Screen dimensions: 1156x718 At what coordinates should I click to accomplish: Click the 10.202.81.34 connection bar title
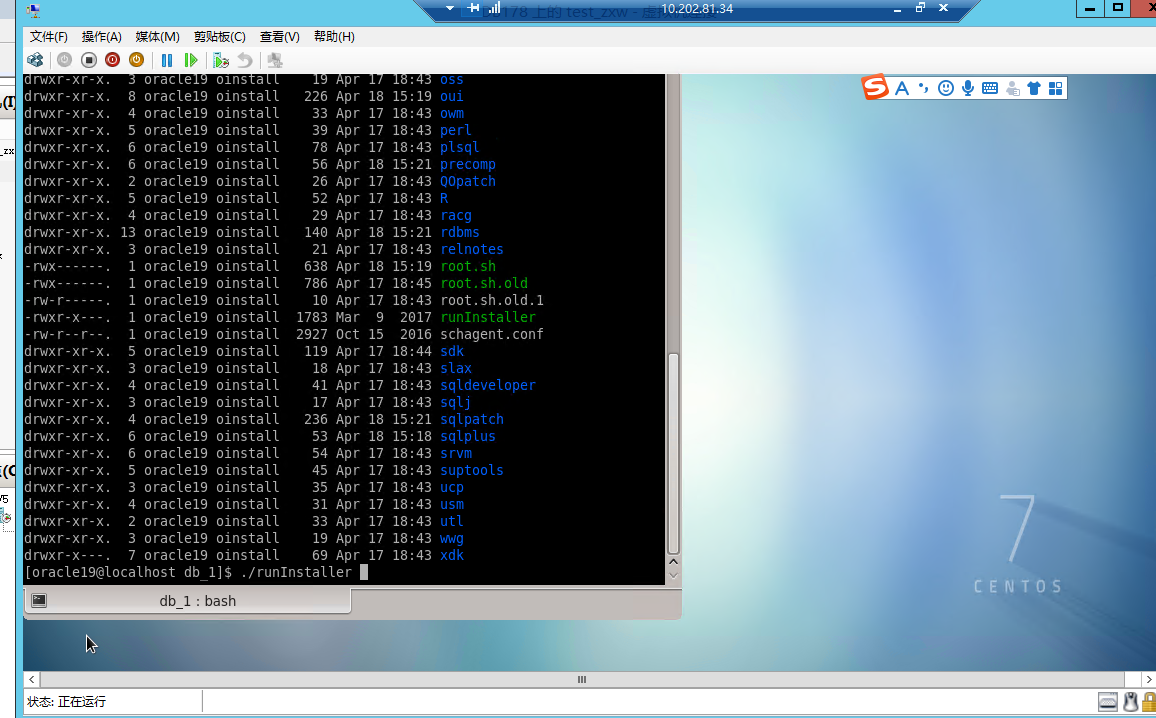697,9
